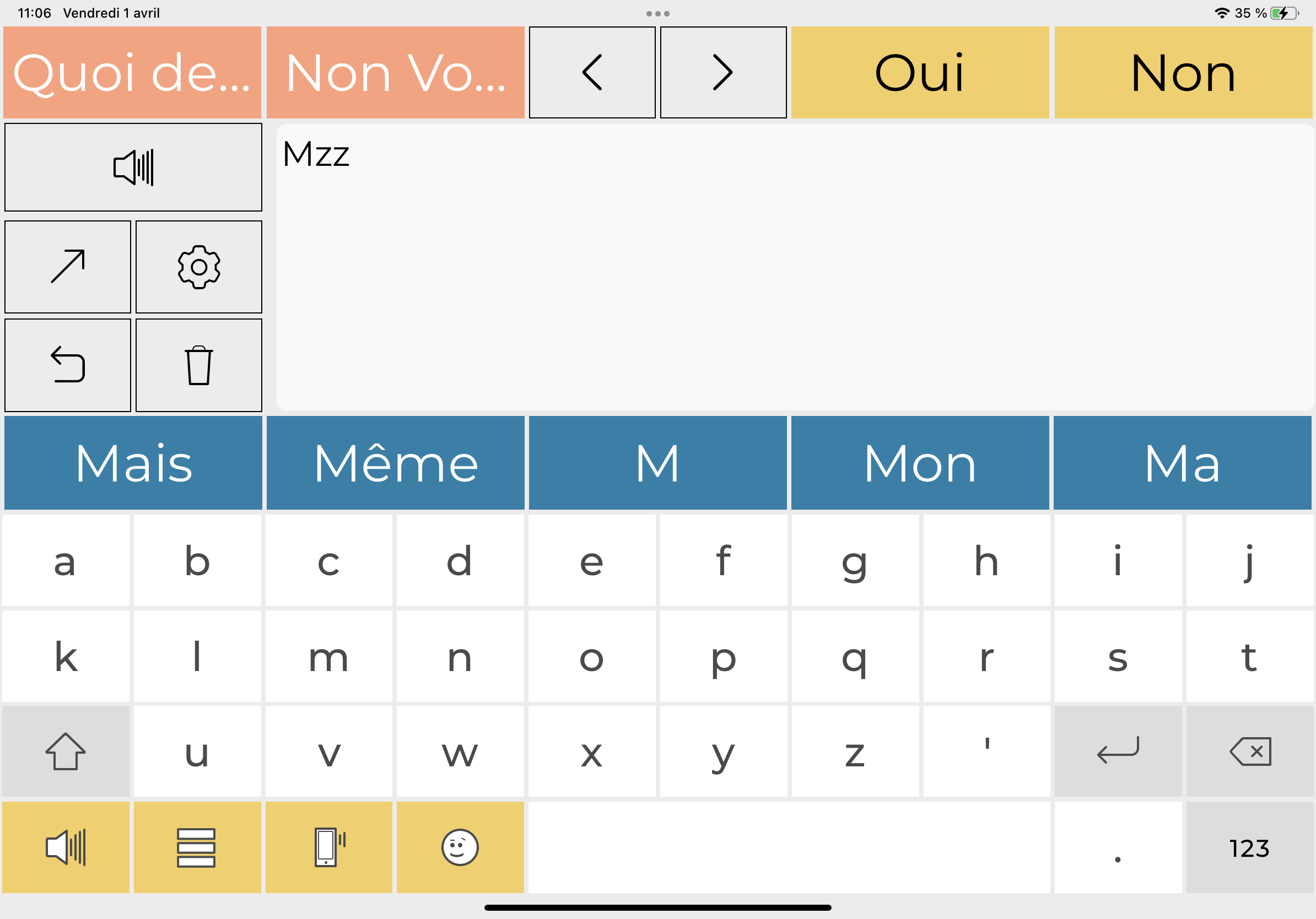Tap the yellow speaker key on the bottom keyboard row
This screenshot has width=1316, height=919.
[x=66, y=847]
